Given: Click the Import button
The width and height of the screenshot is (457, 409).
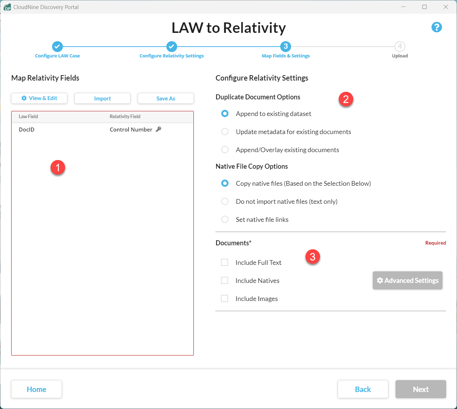Looking at the screenshot, I should [102, 98].
